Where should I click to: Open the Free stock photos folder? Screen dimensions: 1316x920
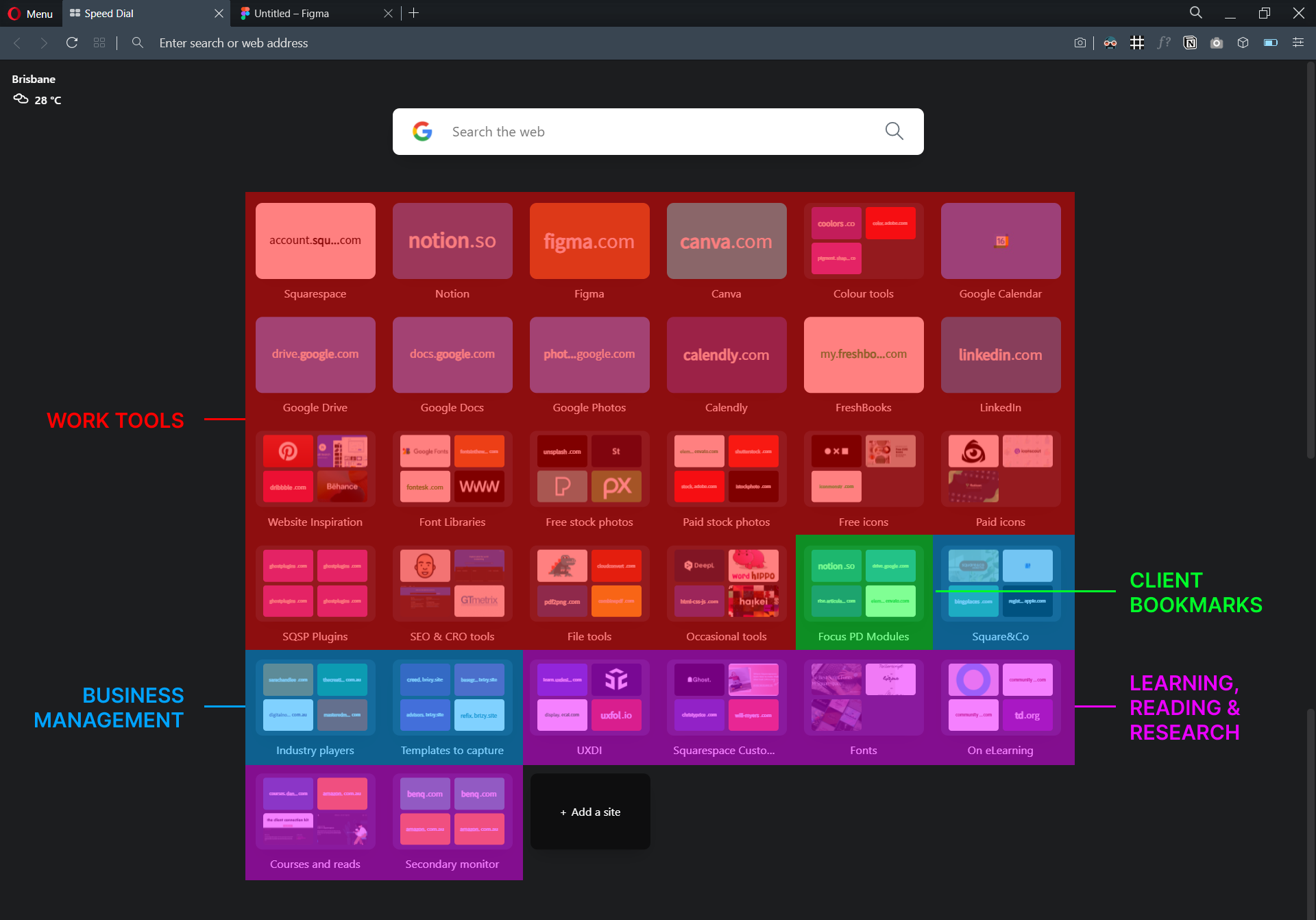589,469
